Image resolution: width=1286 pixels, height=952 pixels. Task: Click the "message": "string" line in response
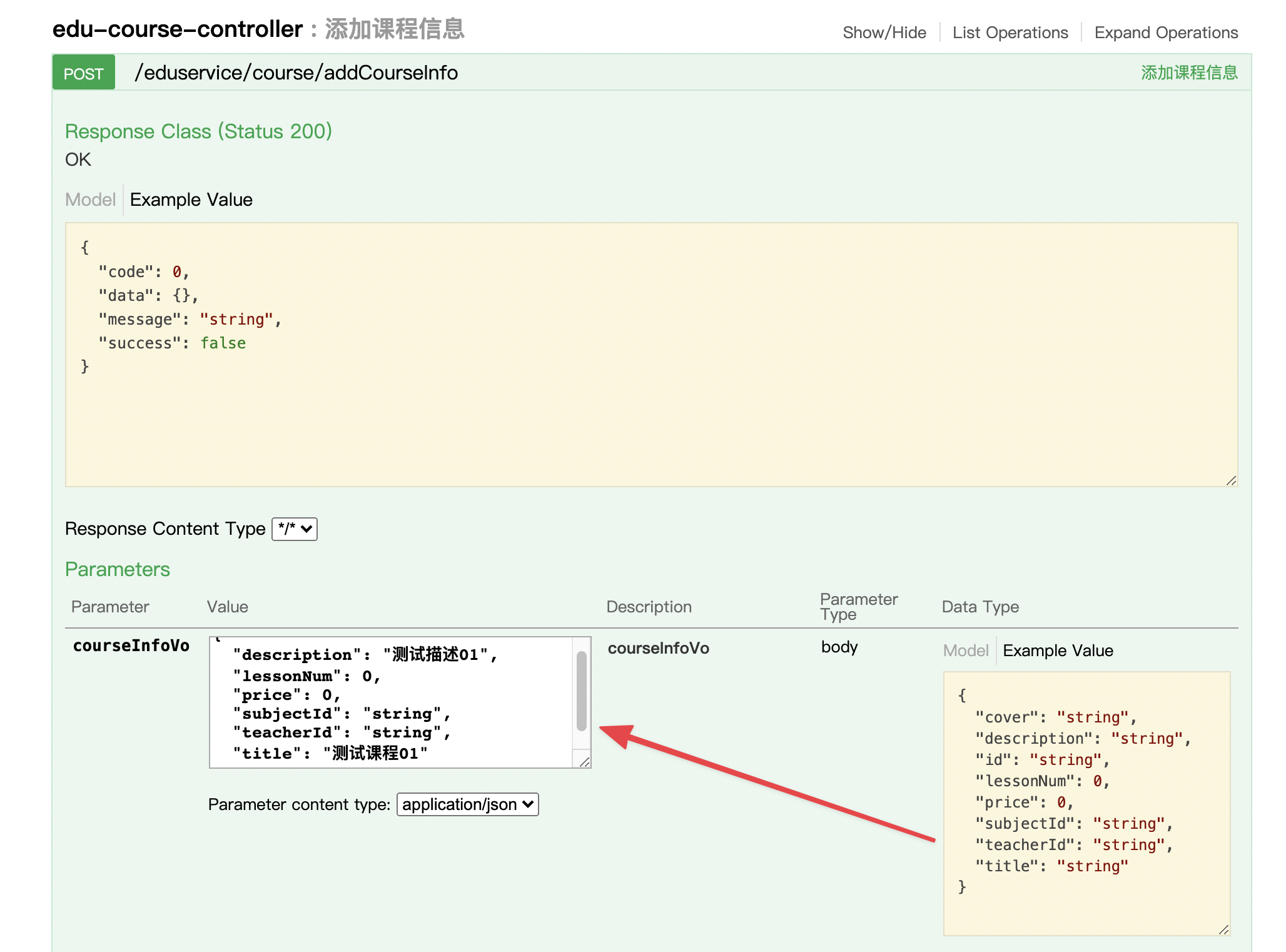click(190, 320)
